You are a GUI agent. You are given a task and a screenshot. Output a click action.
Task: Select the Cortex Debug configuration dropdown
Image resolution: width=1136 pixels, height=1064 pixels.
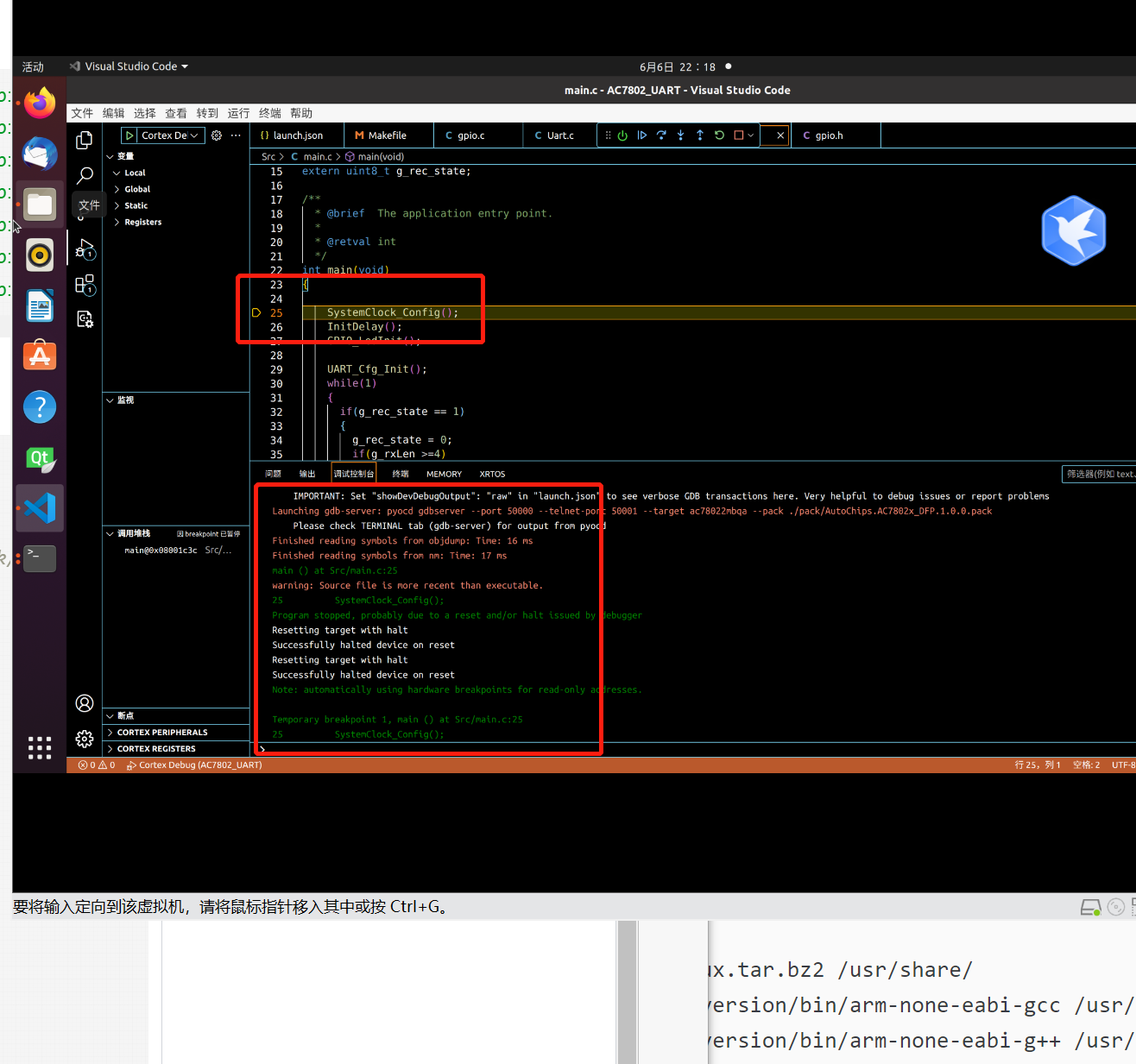tap(171, 135)
